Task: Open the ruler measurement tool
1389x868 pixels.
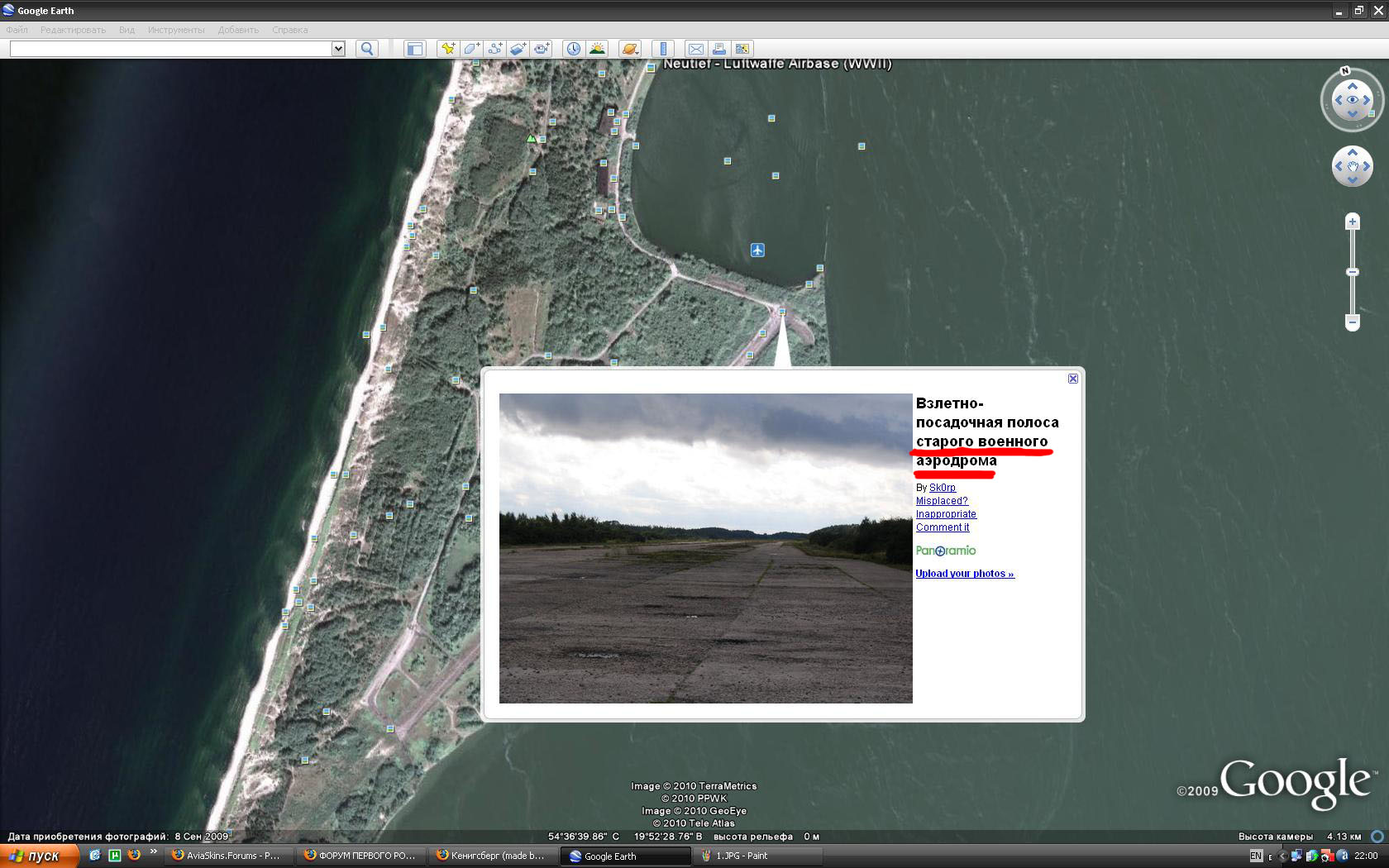Action: coord(662,49)
